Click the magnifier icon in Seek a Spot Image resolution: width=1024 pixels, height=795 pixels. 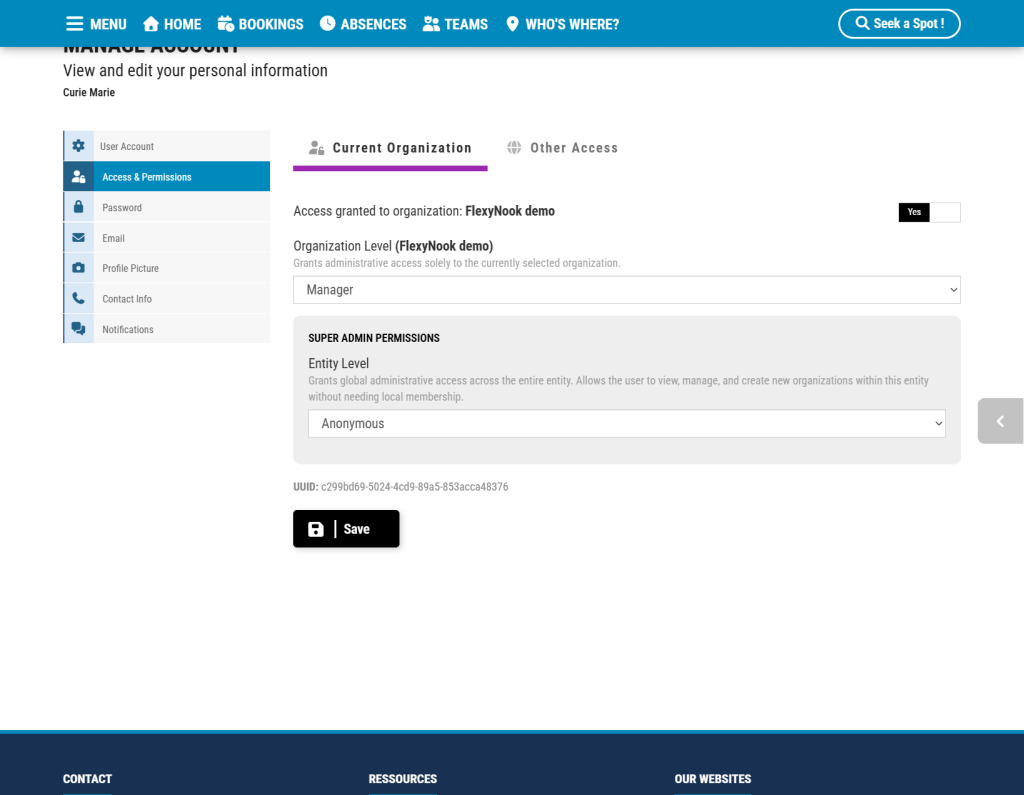862,24
